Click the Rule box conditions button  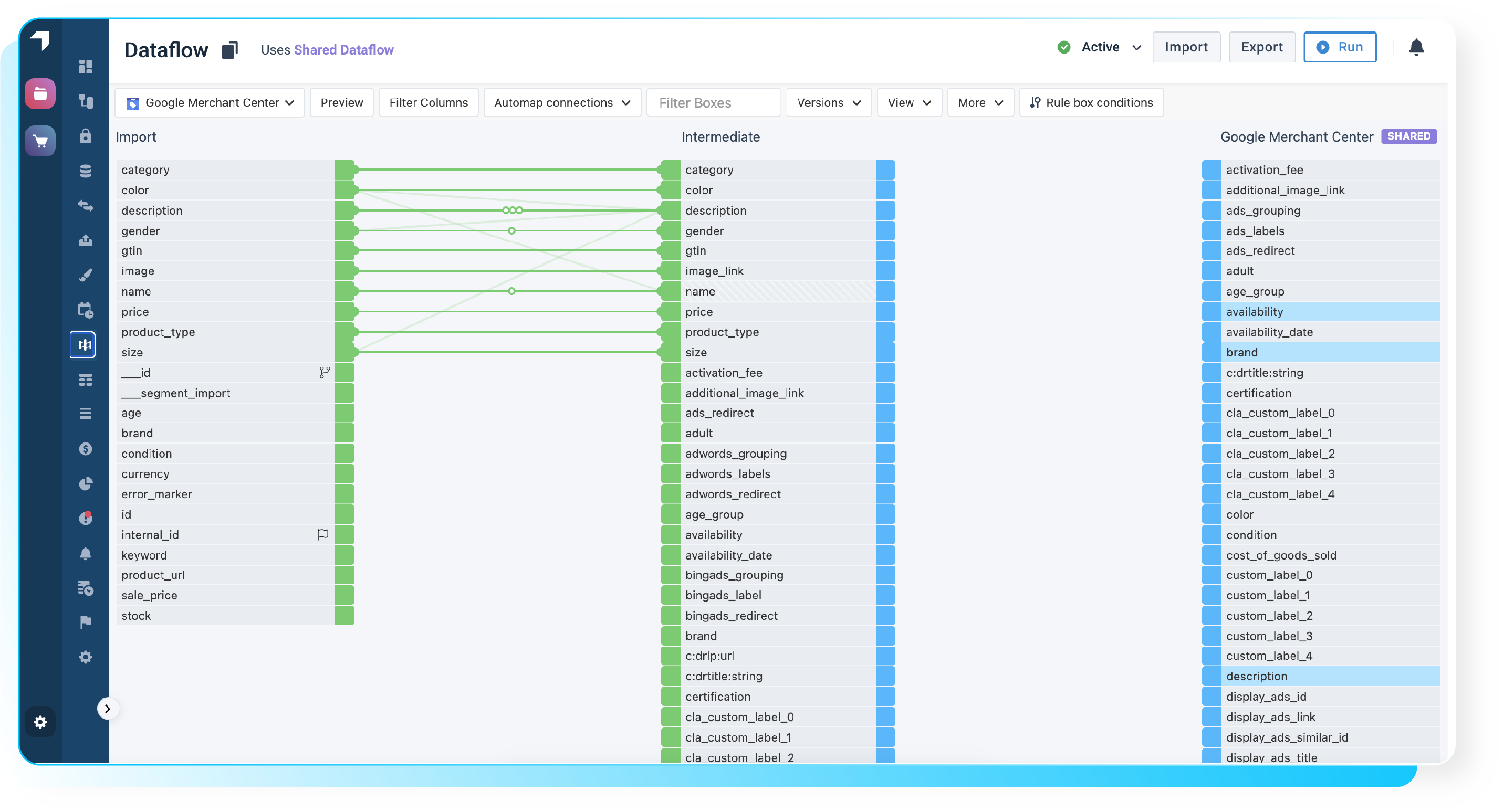pyautogui.click(x=1091, y=103)
